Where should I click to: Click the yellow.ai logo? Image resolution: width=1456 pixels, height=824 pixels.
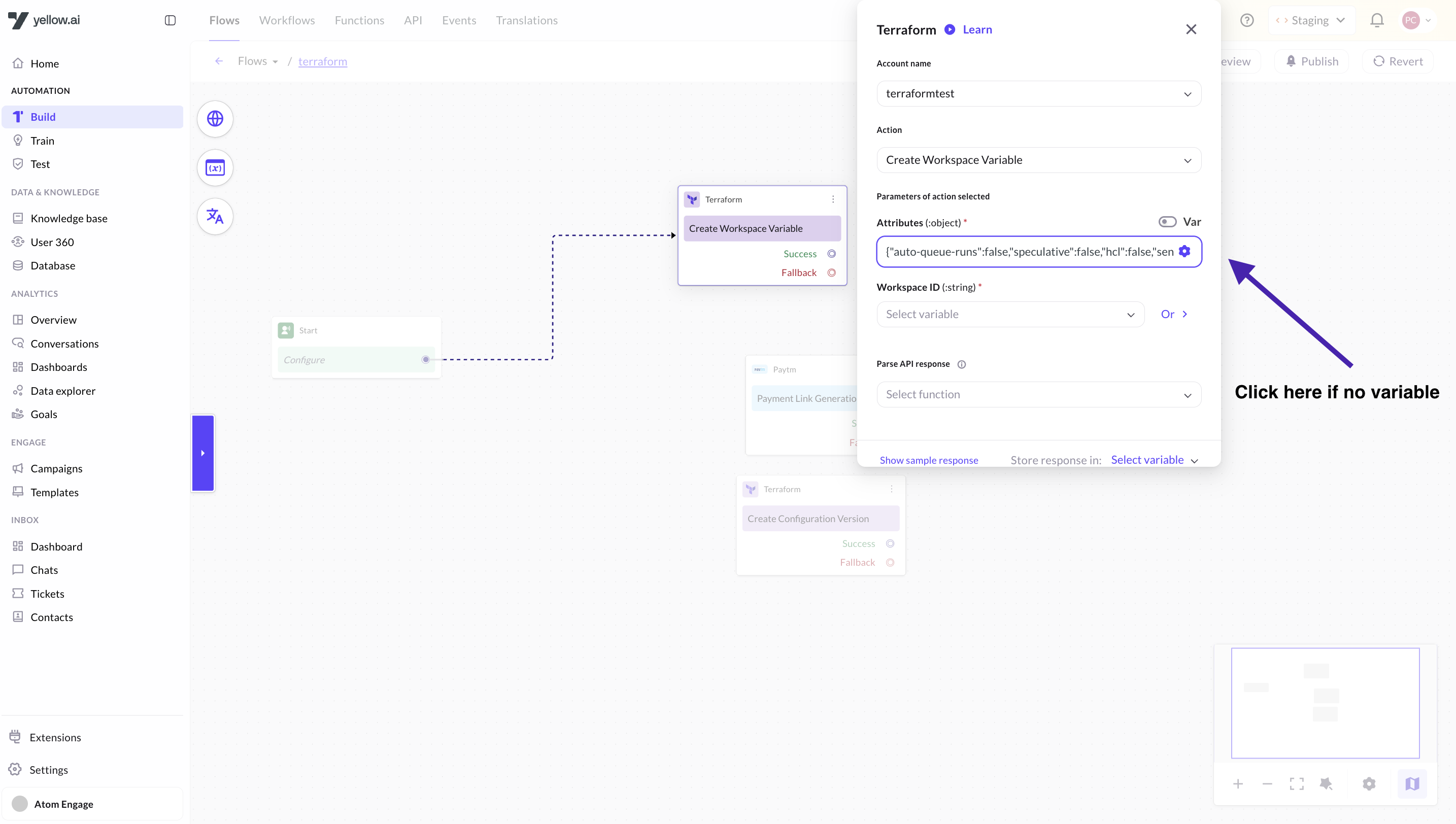click(x=44, y=20)
